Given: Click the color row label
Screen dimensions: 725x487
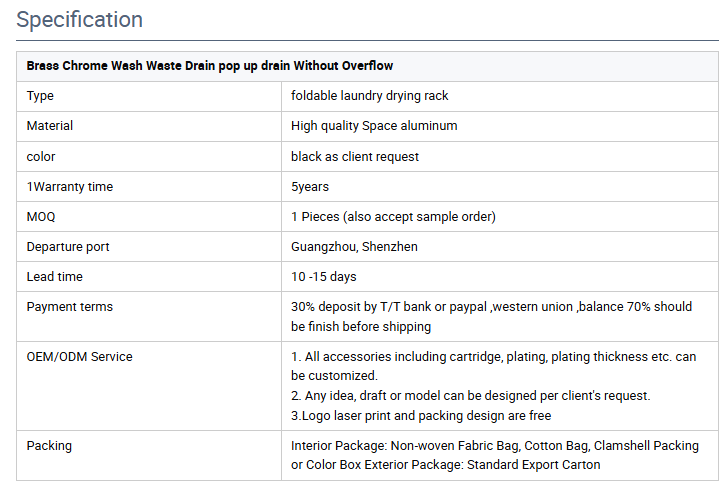Looking at the screenshot, I should tap(41, 157).
